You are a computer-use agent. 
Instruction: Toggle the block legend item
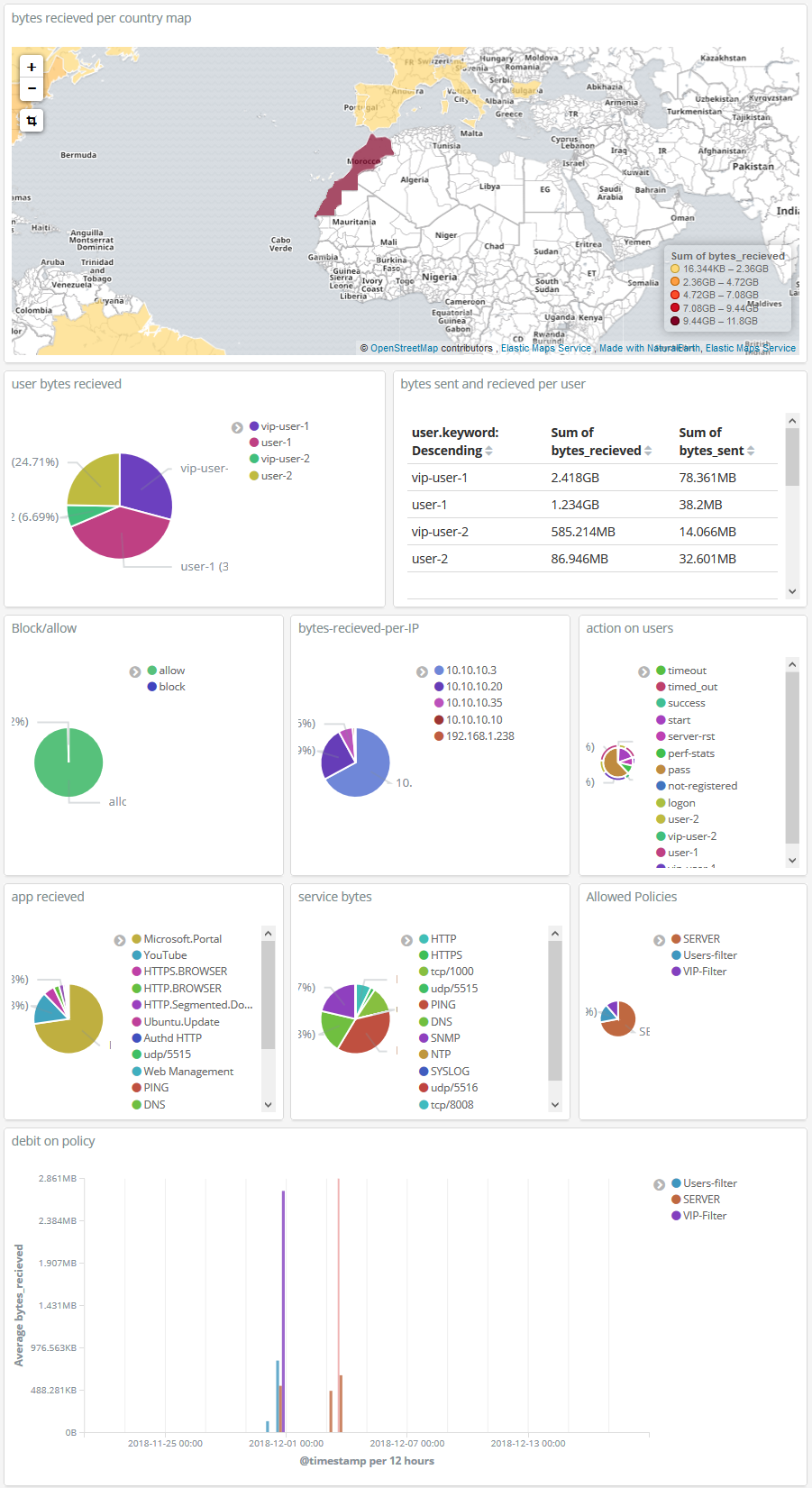click(171, 687)
